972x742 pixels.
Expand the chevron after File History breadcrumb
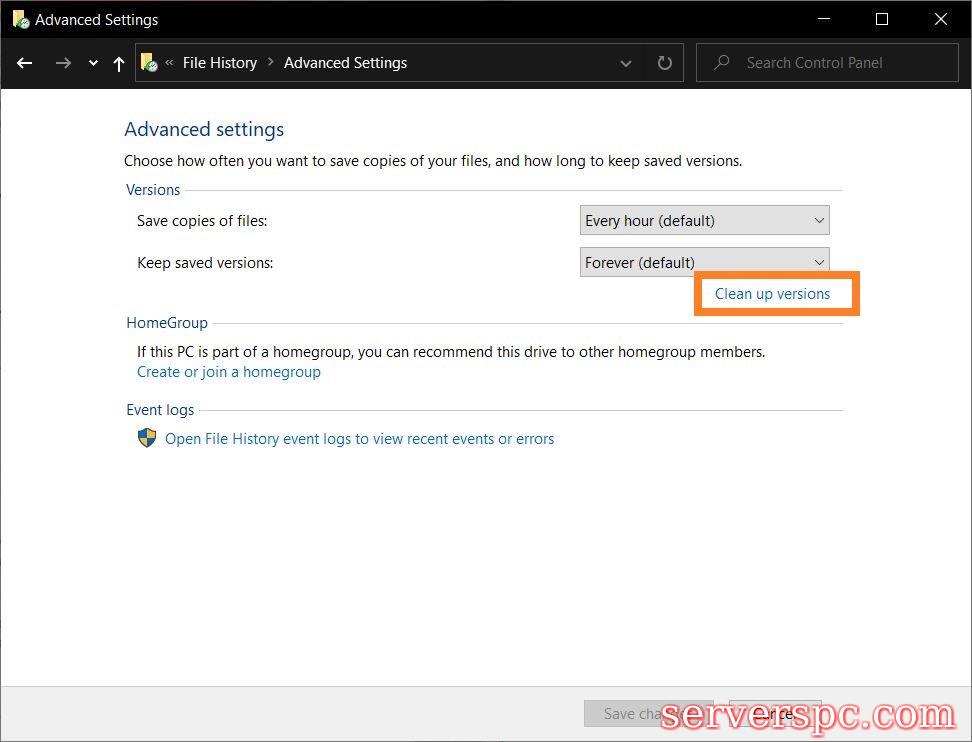click(270, 63)
